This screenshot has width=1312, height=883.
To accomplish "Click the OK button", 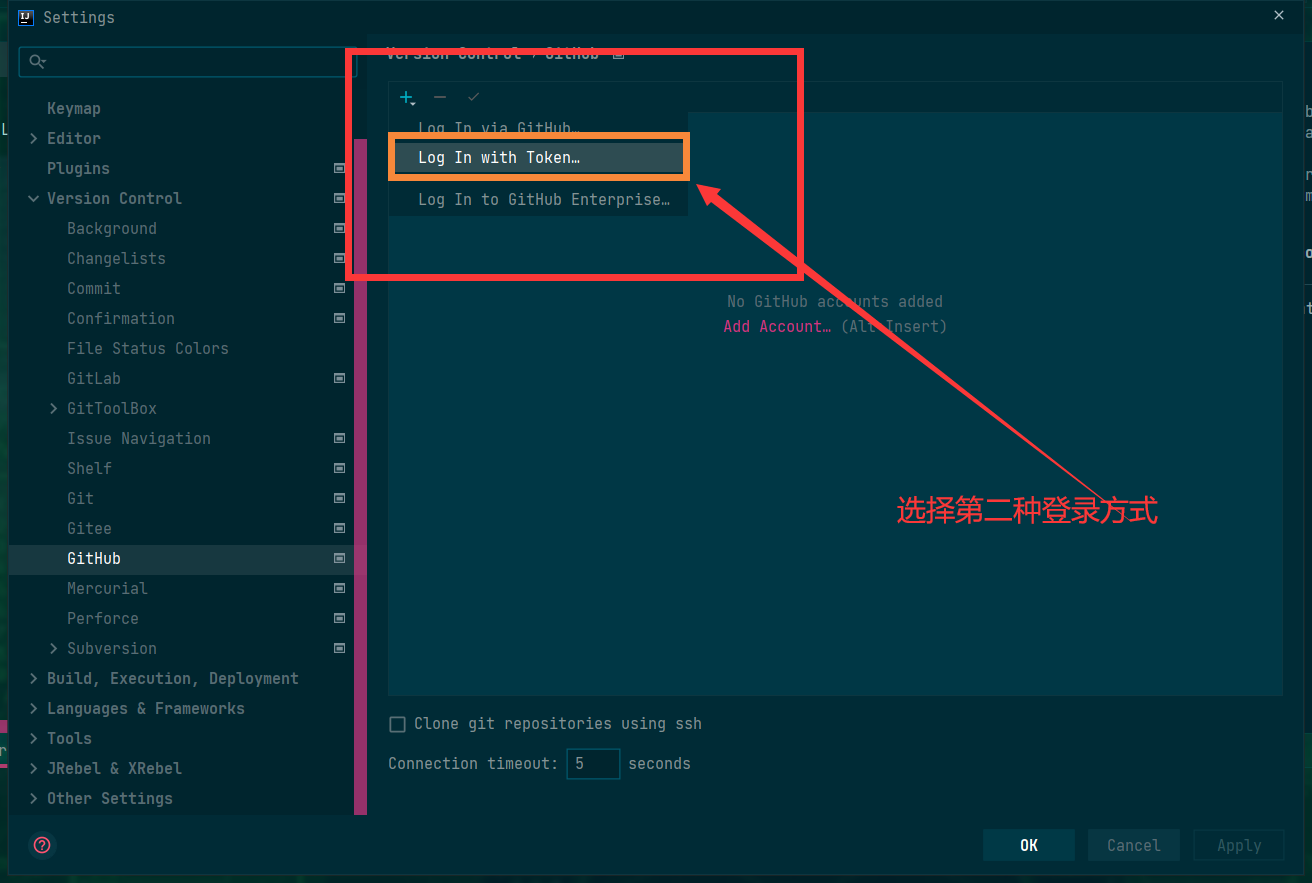I will (1029, 845).
